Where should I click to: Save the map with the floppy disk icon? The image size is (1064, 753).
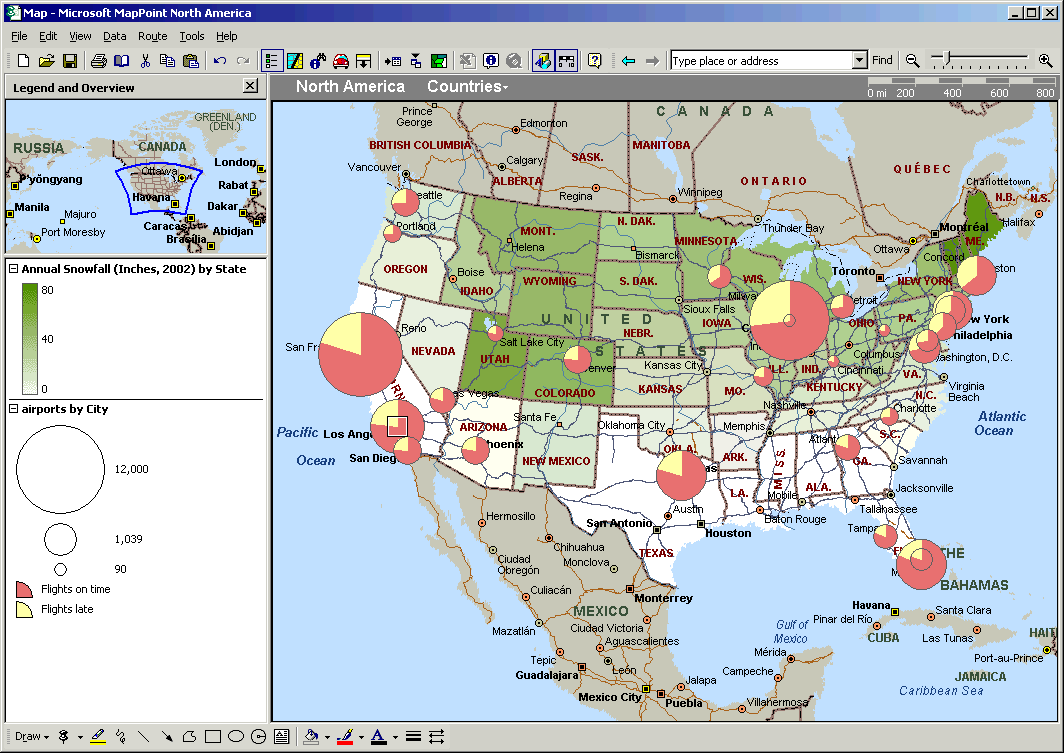[69, 61]
